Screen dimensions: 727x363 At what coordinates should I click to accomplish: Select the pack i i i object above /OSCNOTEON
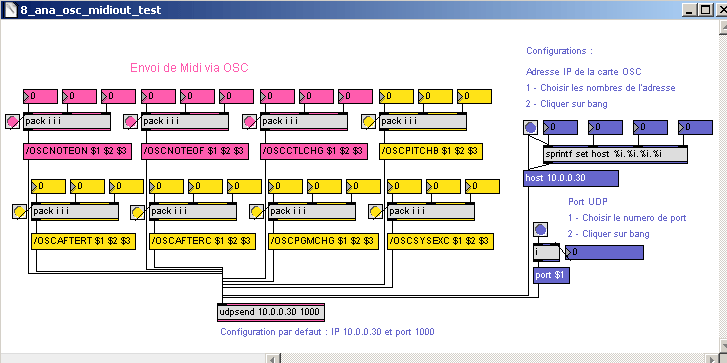67,121
